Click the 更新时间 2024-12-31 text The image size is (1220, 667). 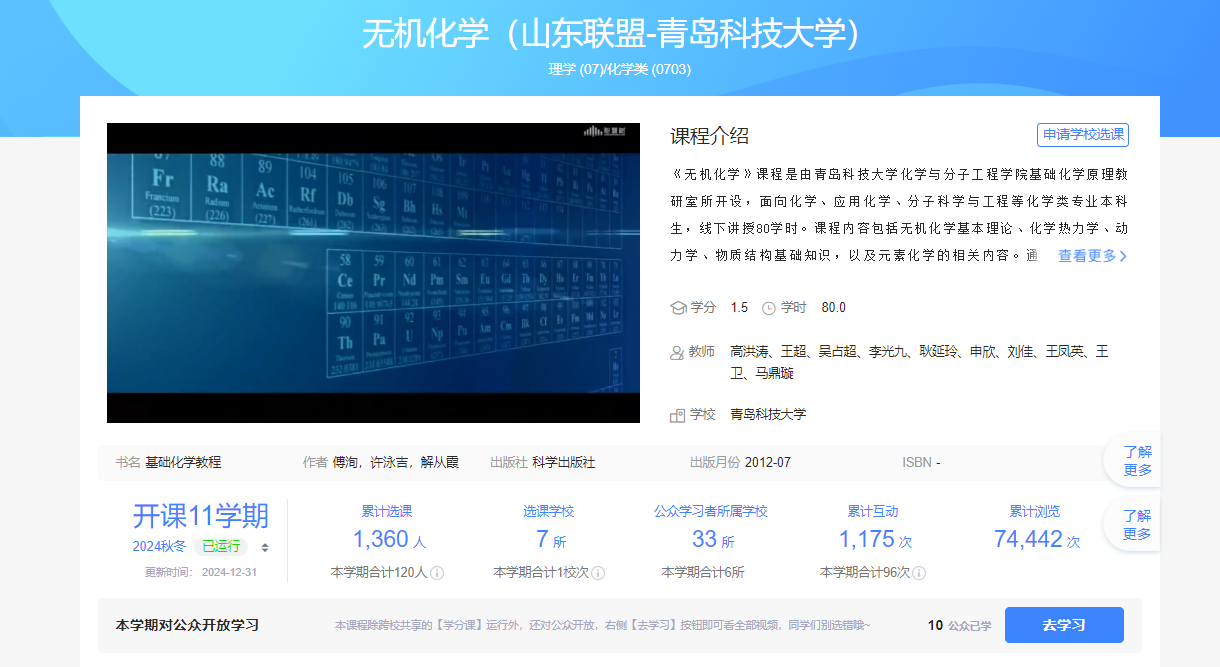point(201,573)
